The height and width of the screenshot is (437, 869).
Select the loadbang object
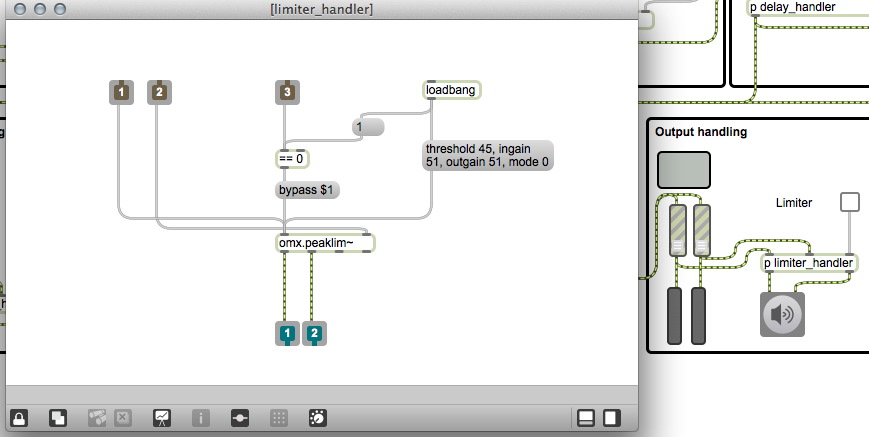click(451, 90)
